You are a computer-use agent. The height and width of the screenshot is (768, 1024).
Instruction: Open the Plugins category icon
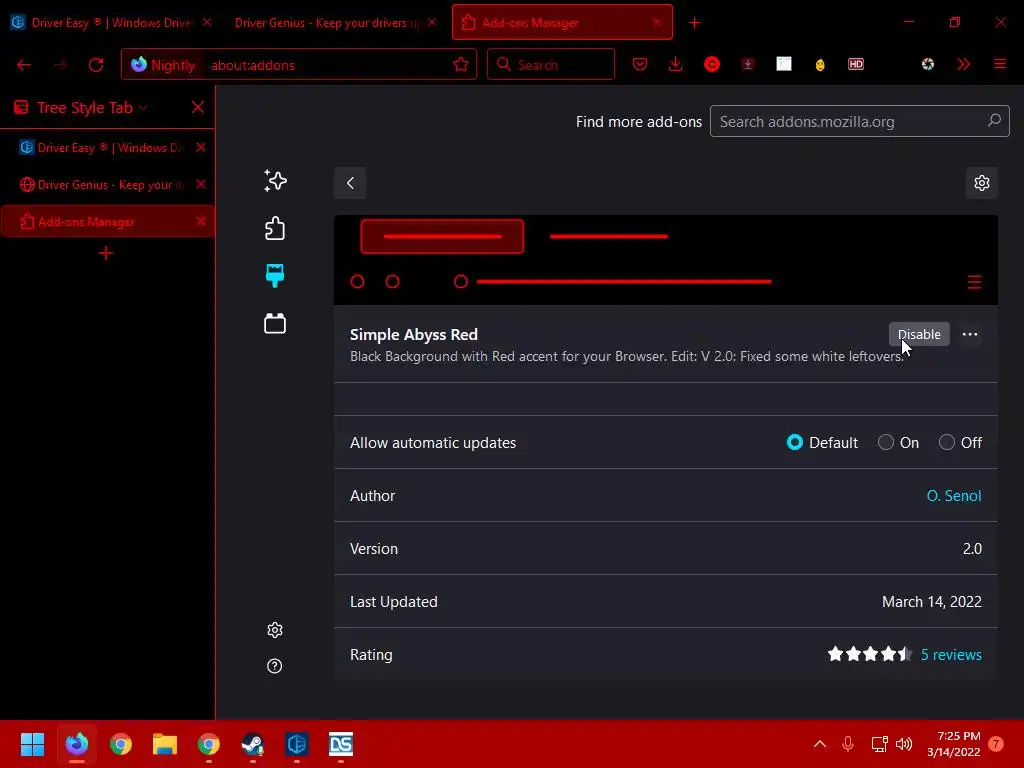[275, 323]
